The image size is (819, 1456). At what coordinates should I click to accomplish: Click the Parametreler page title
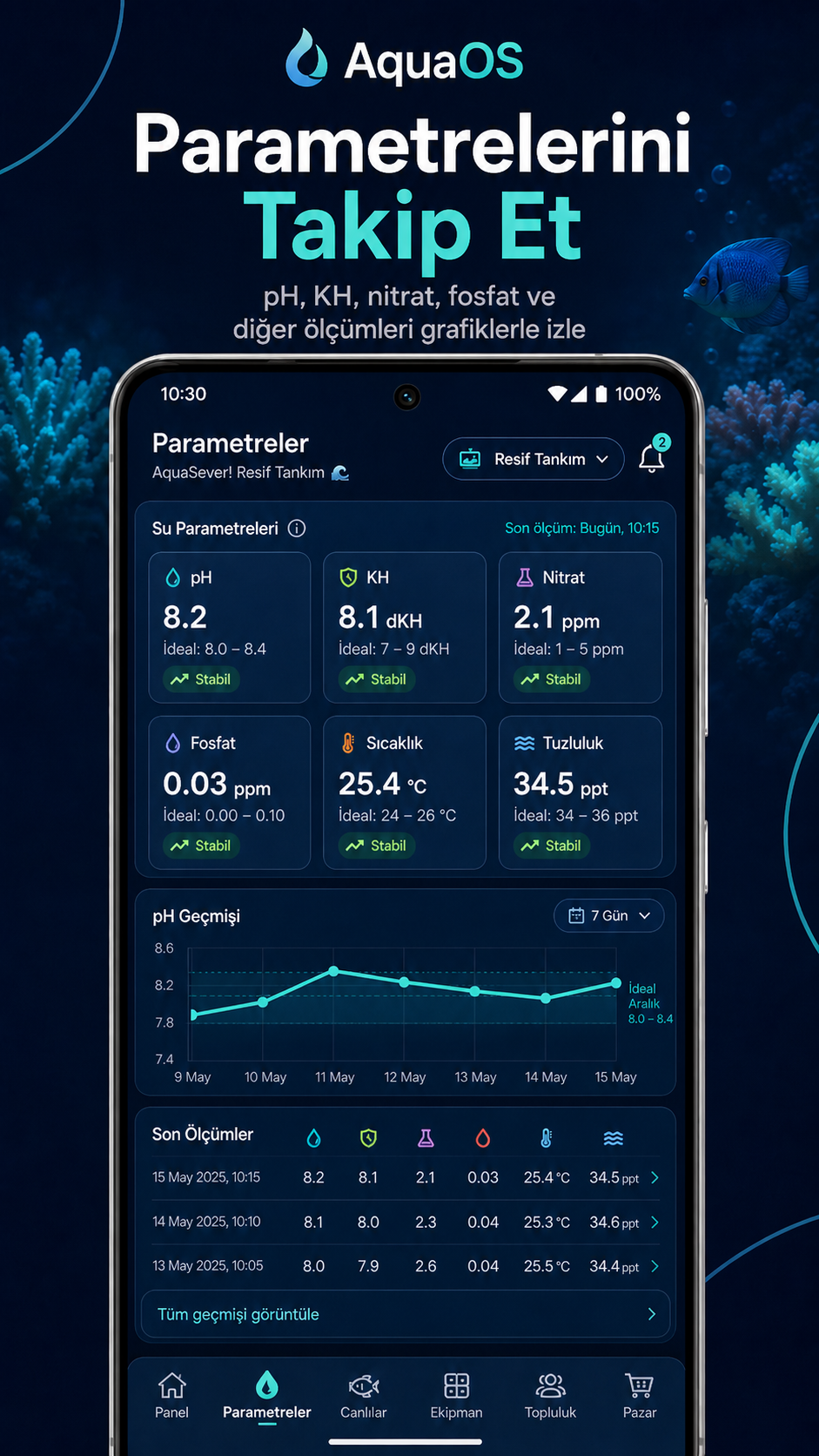[x=230, y=443]
